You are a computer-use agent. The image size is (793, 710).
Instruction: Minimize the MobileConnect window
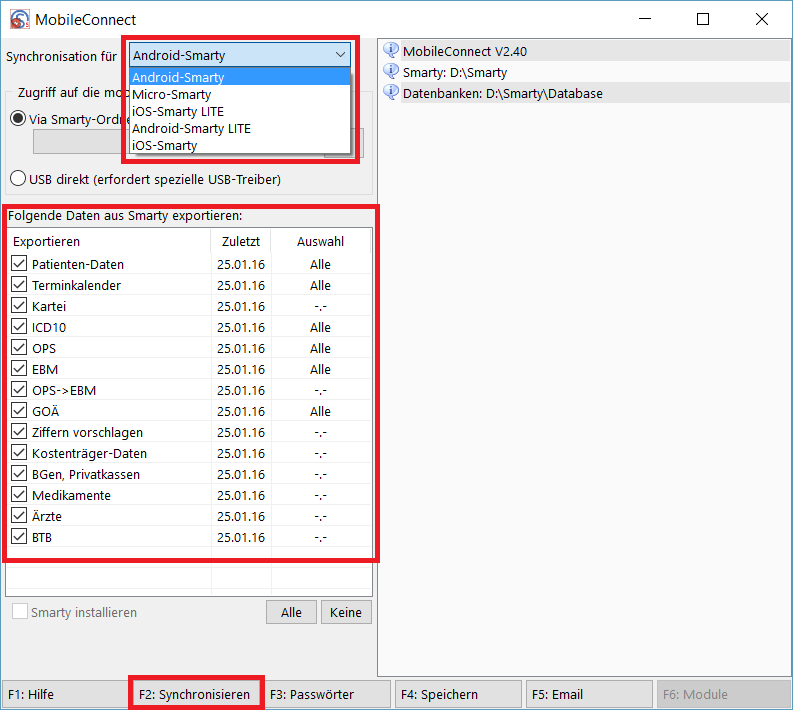pos(645,19)
